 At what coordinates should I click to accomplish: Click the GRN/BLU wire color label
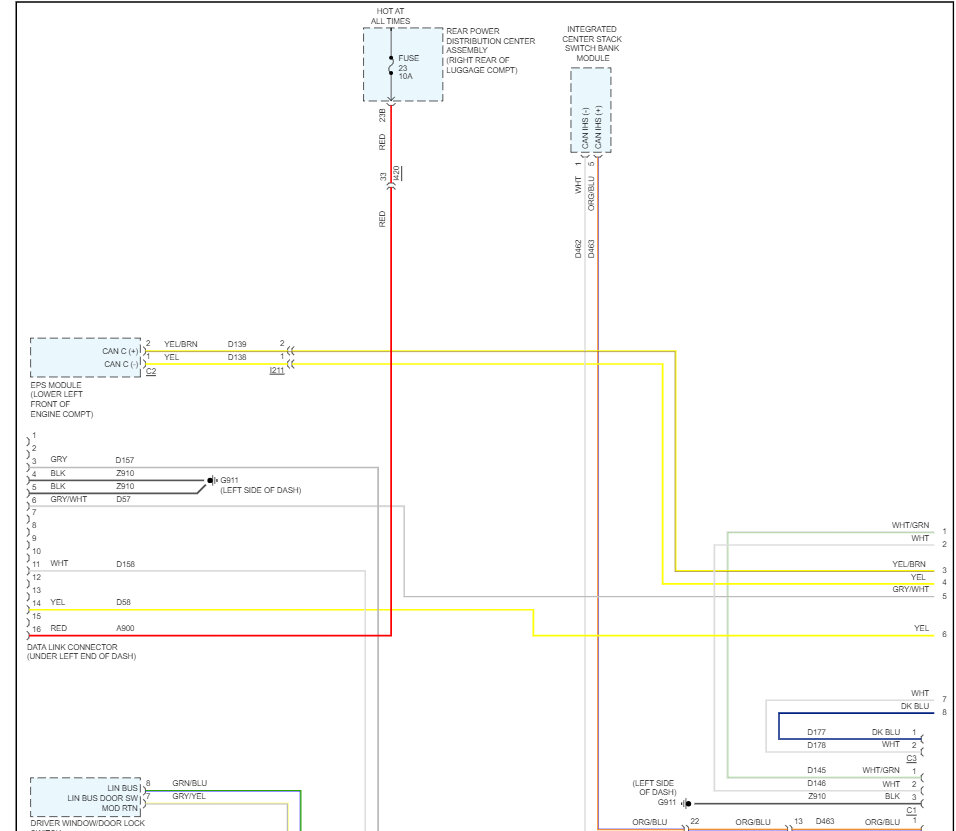pyautogui.click(x=190, y=783)
